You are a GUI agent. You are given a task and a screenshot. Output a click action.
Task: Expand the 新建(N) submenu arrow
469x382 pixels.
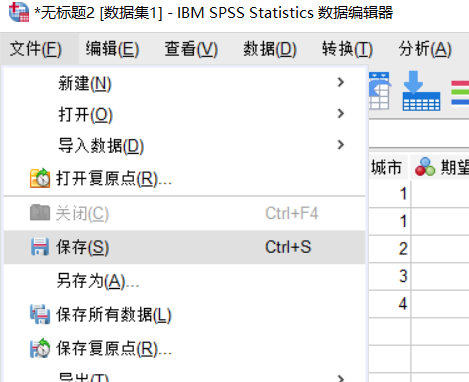(340, 82)
